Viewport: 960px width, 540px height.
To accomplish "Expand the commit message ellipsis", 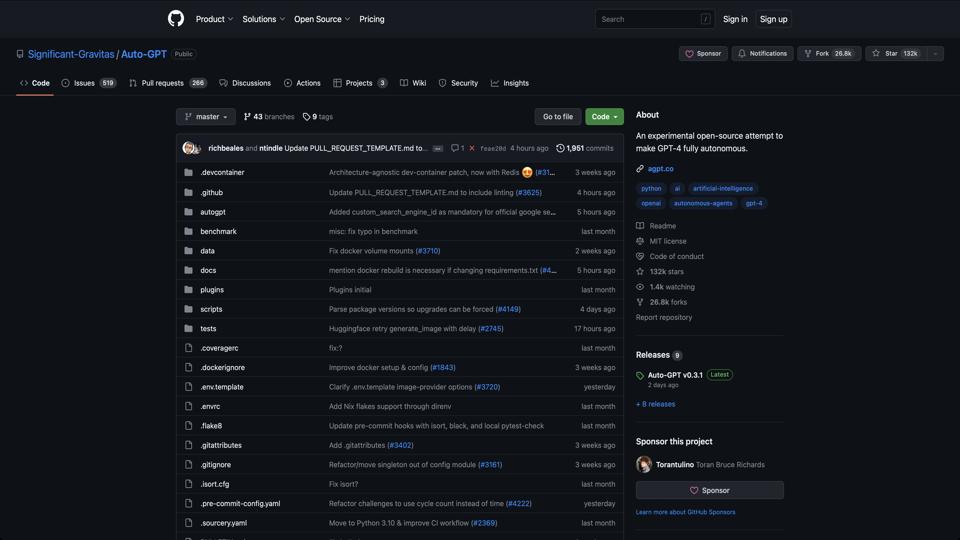I will point(438,148).
